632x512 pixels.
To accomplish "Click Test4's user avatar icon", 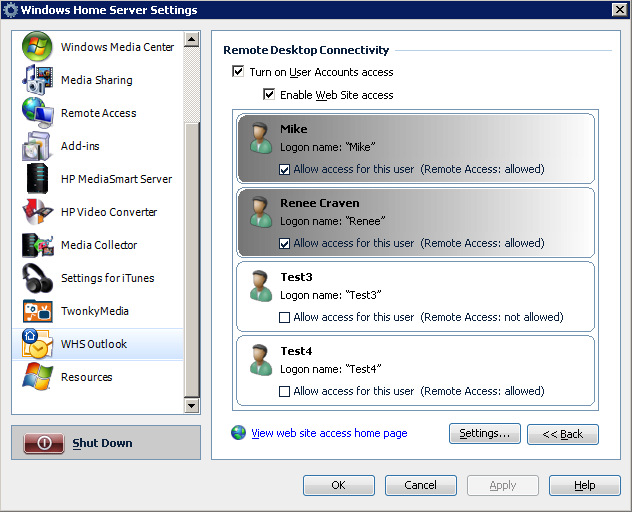I will pyautogui.click(x=260, y=360).
